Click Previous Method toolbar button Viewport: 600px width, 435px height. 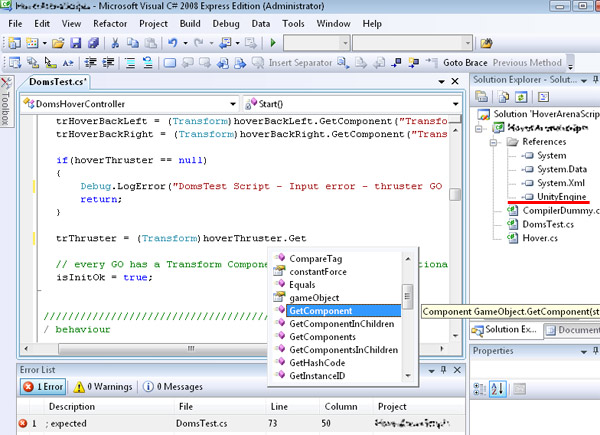coord(527,63)
